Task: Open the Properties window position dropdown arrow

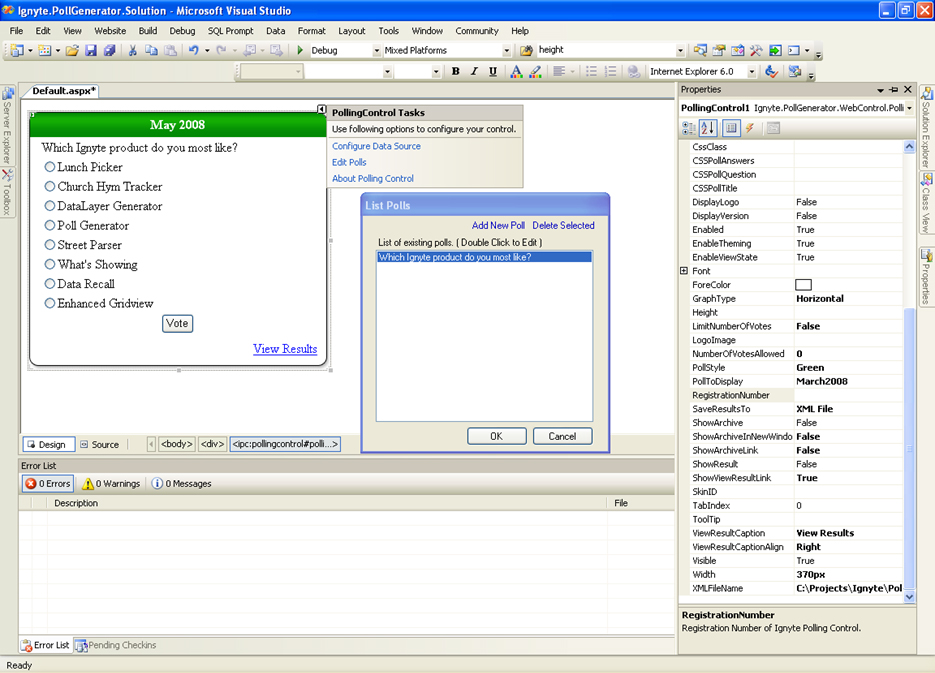Action: [x=880, y=90]
